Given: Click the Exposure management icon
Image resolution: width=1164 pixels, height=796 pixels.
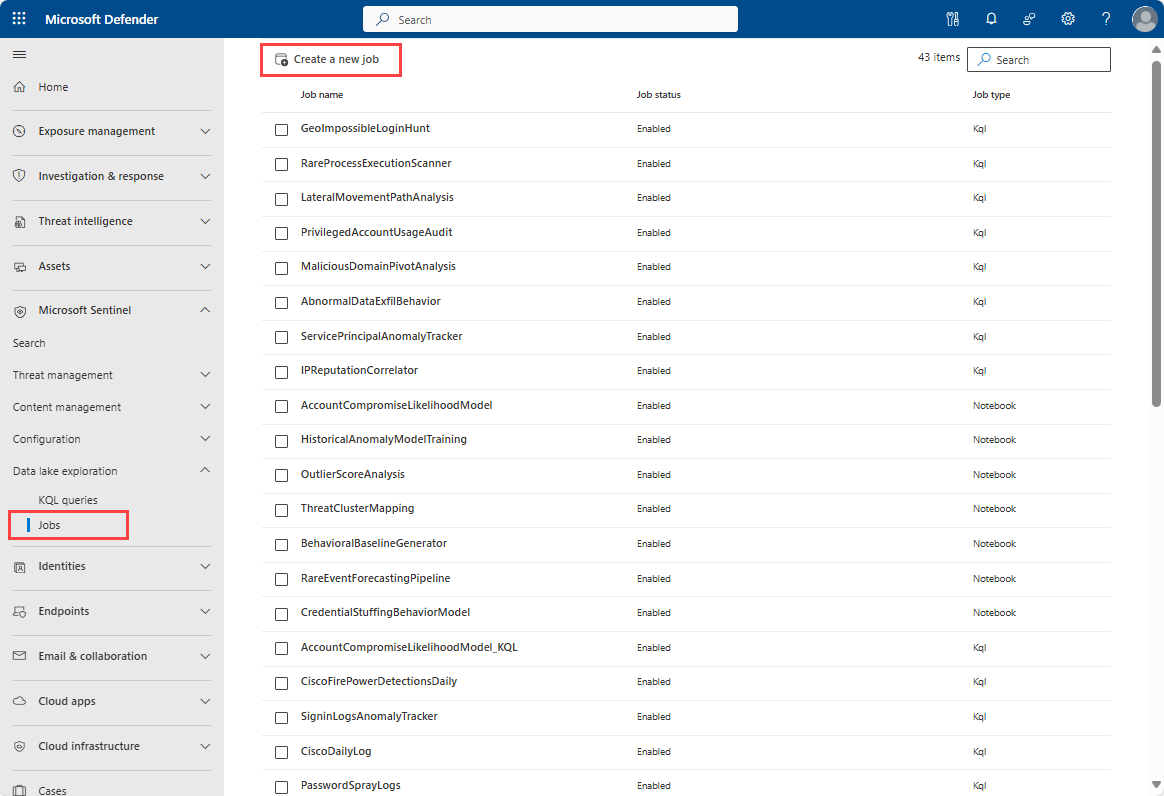Looking at the screenshot, I should [20, 131].
